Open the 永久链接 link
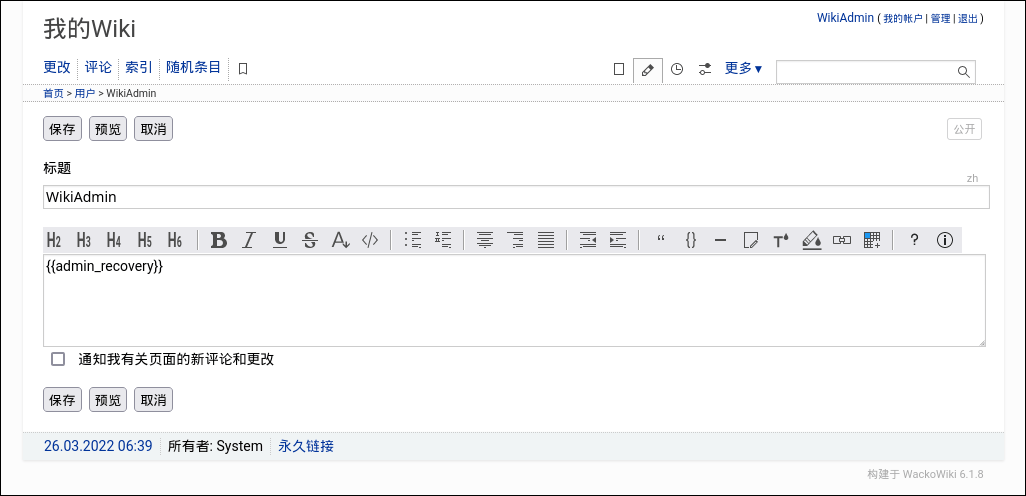Image resolution: width=1026 pixels, height=496 pixels. click(306, 446)
